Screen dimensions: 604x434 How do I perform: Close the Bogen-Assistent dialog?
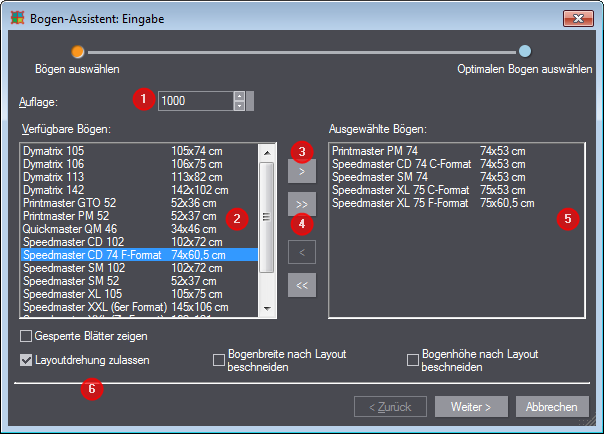tap(578, 18)
